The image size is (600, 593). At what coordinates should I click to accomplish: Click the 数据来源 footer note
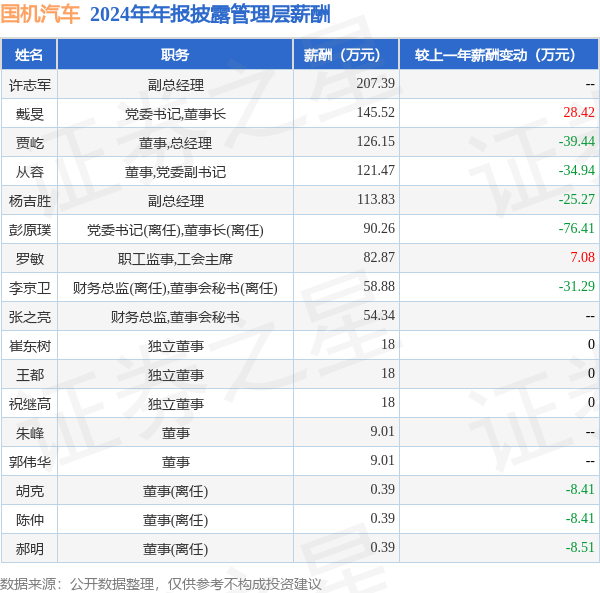[161, 584]
